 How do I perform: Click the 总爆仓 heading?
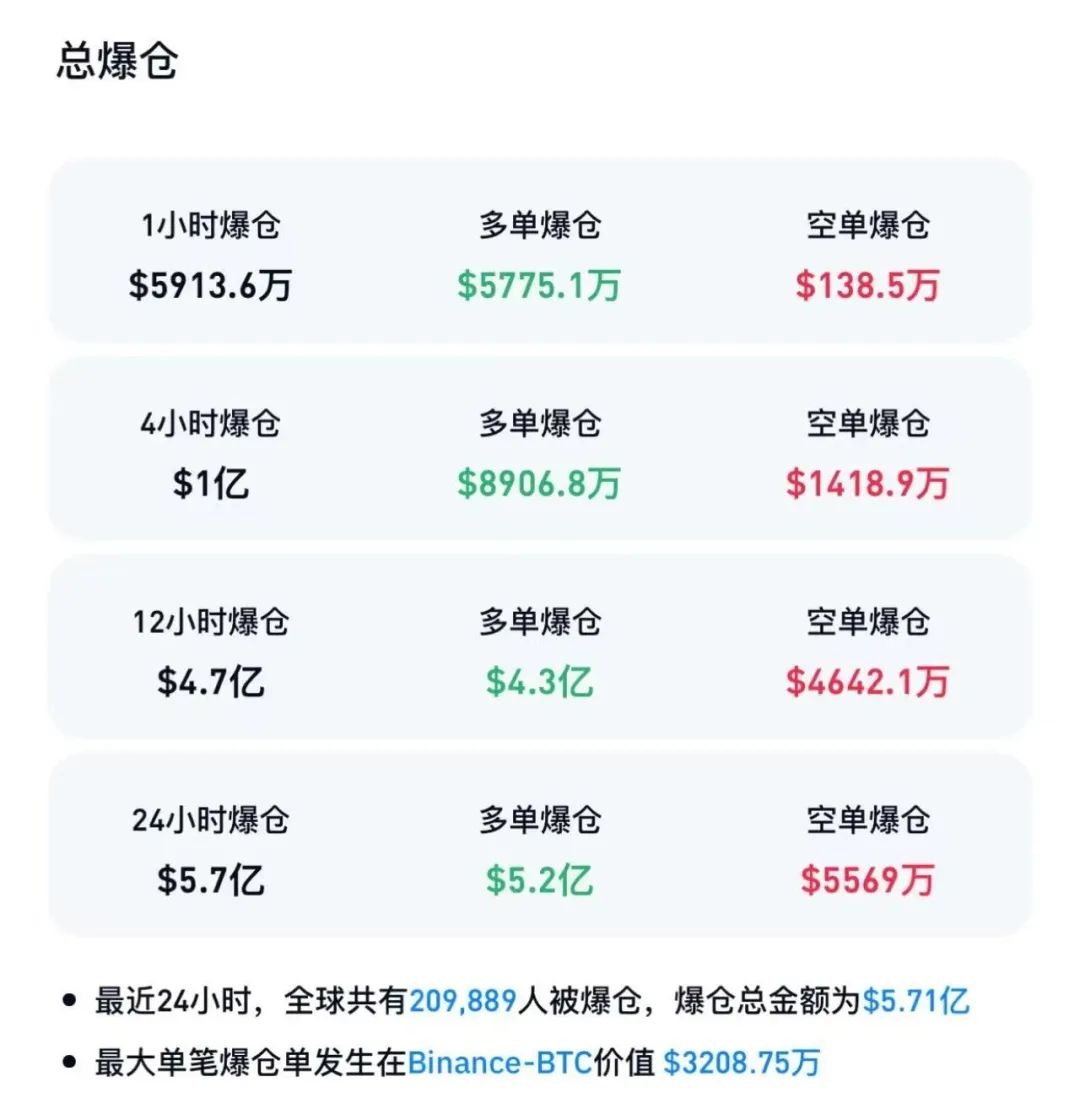click(117, 62)
